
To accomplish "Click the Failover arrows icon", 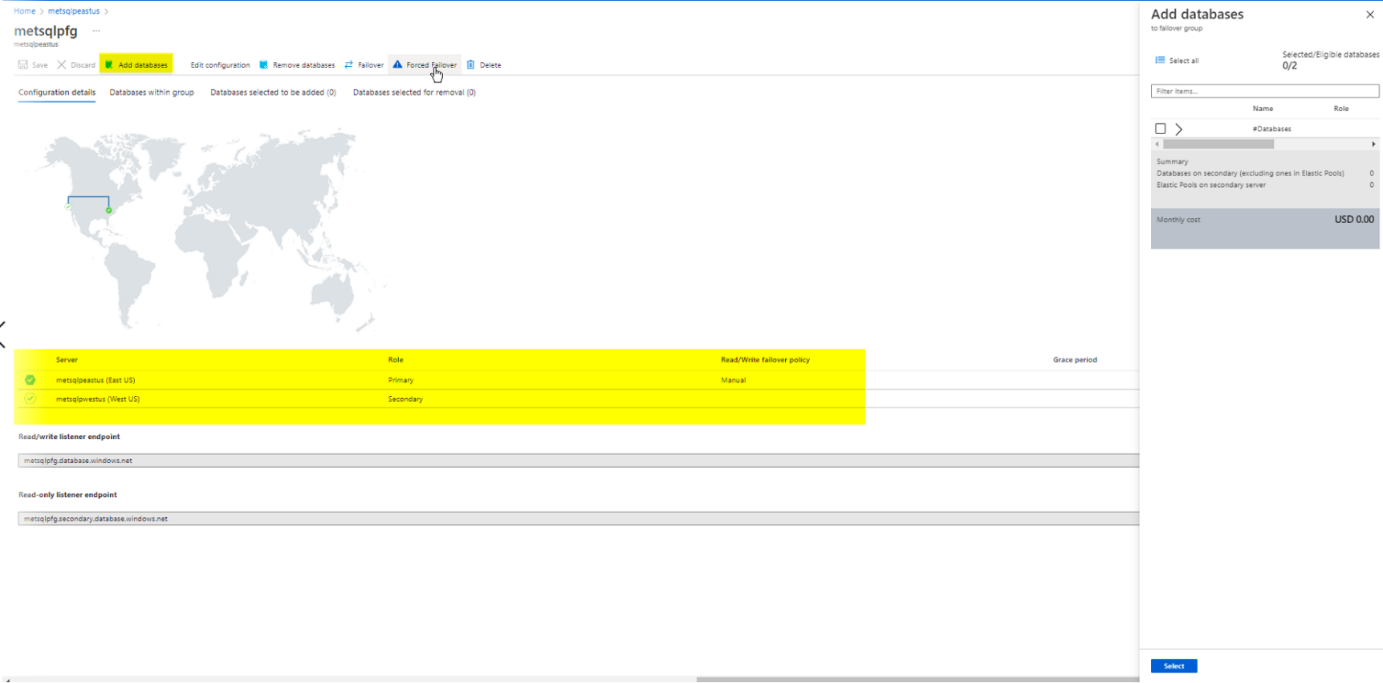I will (x=349, y=65).
